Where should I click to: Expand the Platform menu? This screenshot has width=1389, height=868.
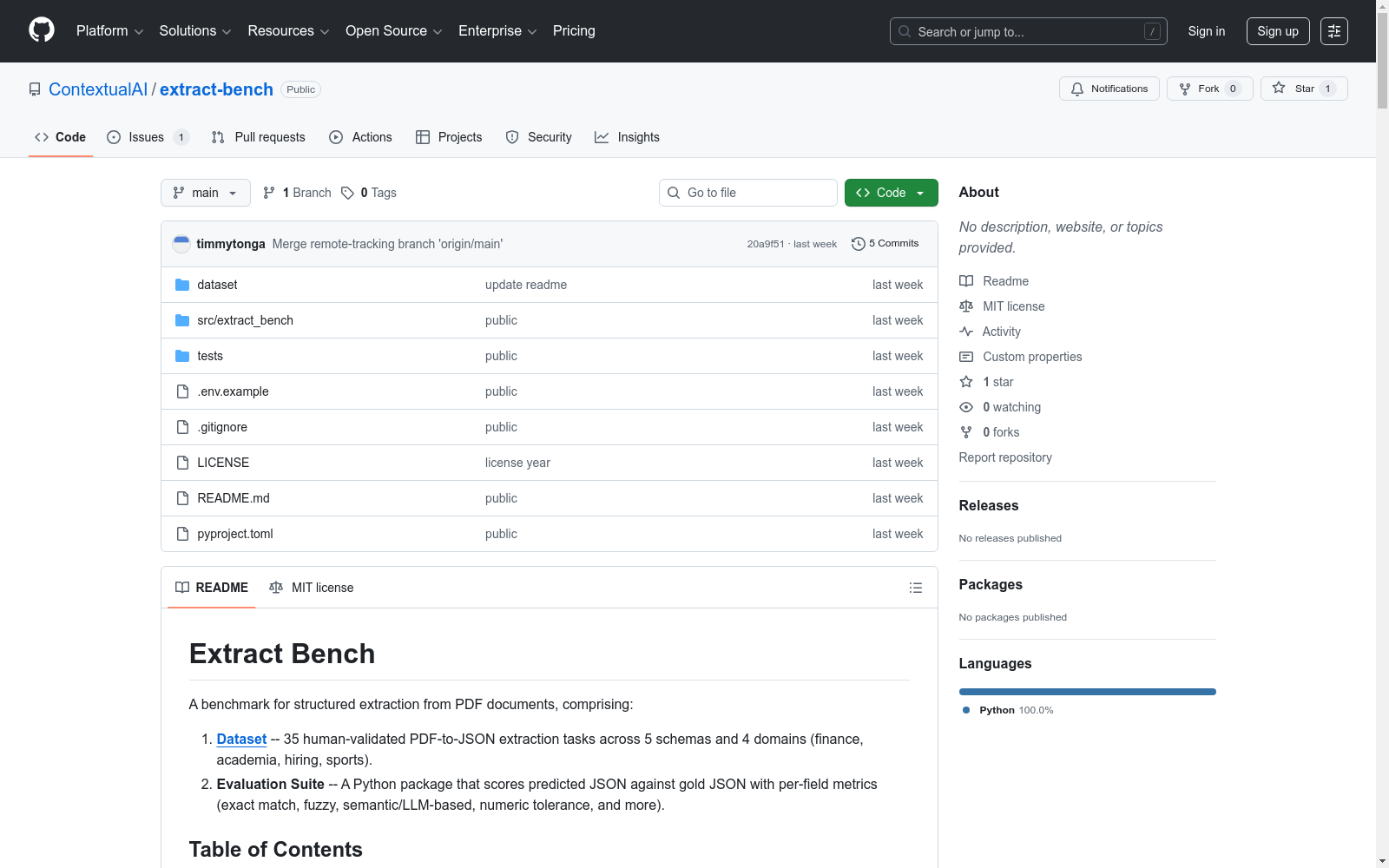click(109, 31)
